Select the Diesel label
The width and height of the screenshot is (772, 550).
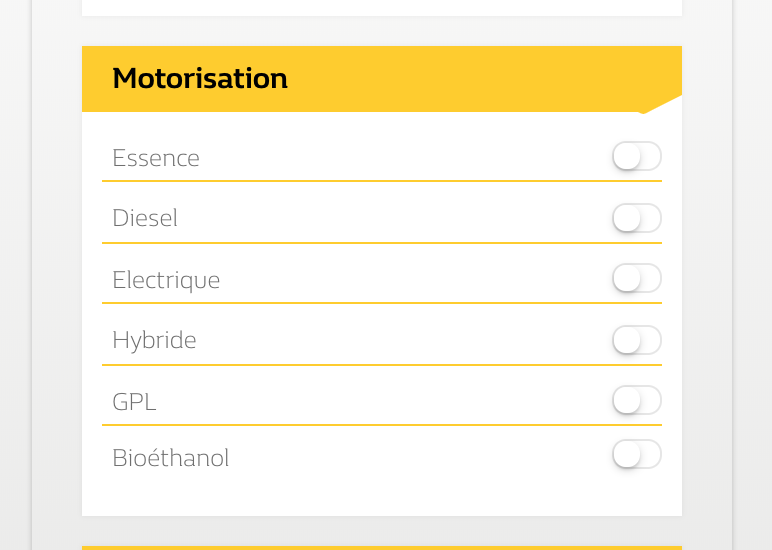tap(145, 218)
